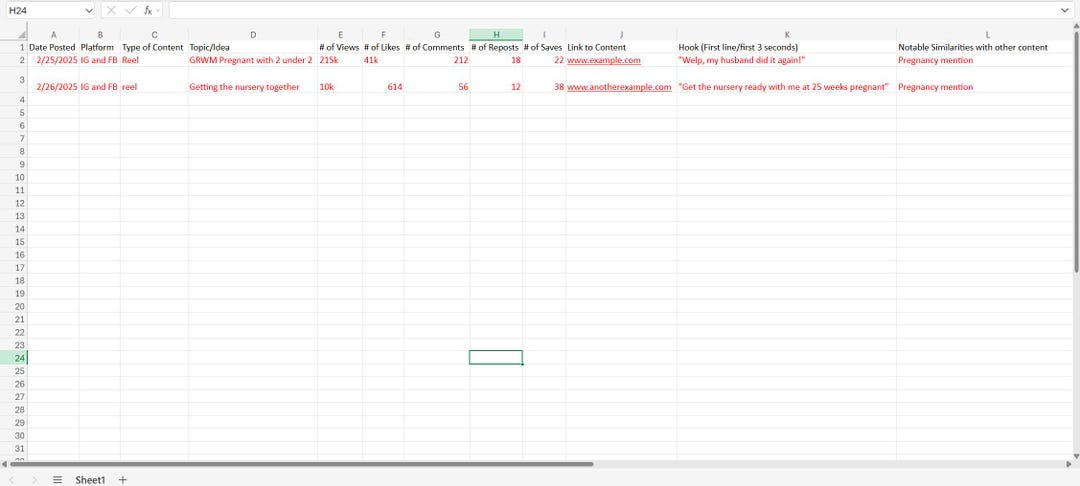Viewport: 1080px width, 486px height.
Task: Click the '# of Views' header cell
Action: point(340,47)
